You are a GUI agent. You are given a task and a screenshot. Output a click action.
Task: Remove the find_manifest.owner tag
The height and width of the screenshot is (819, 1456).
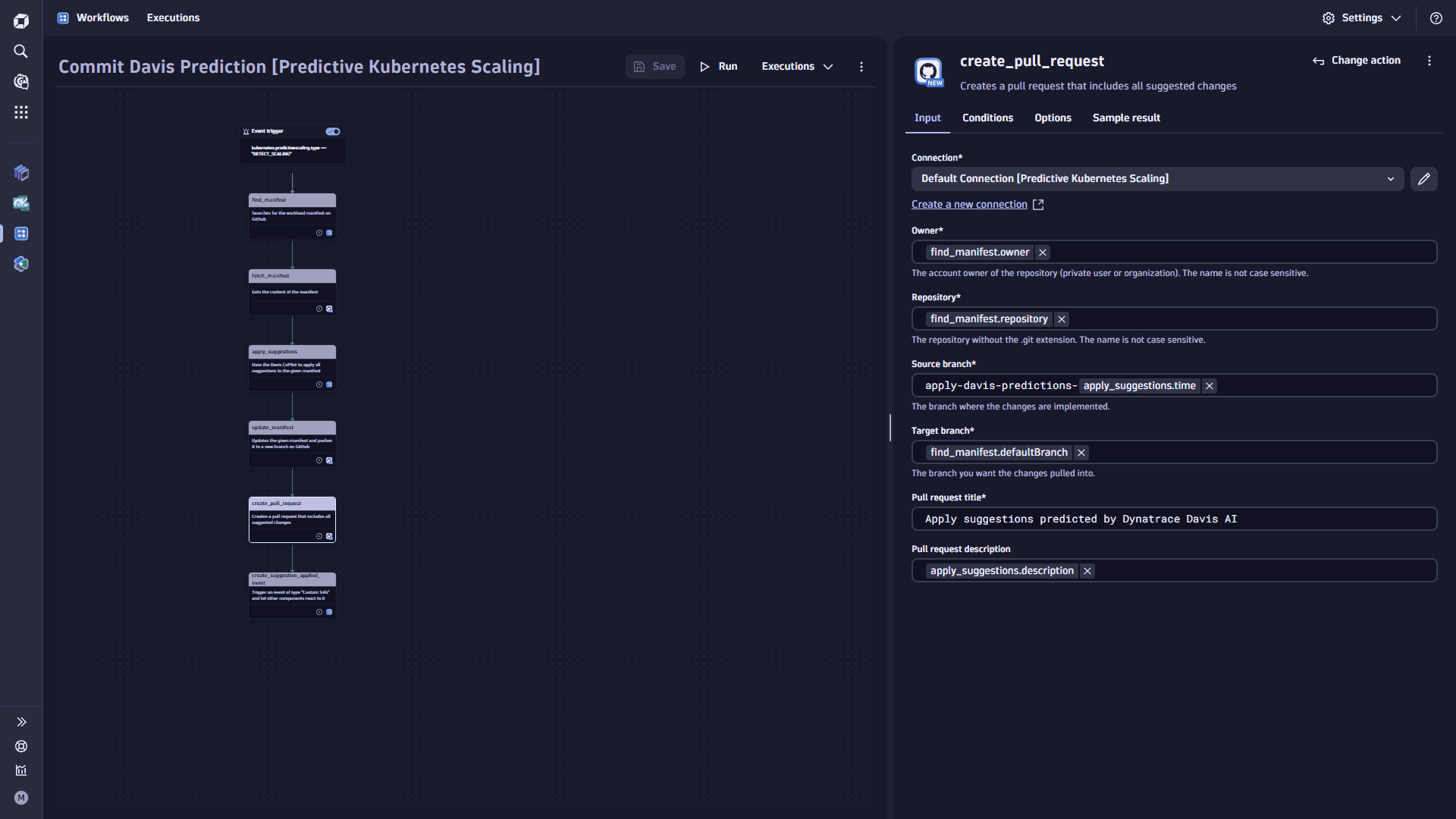(x=1043, y=253)
